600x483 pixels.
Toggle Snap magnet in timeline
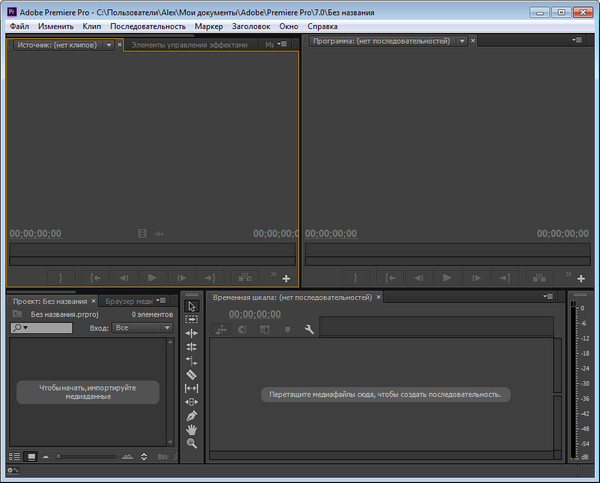(x=242, y=330)
